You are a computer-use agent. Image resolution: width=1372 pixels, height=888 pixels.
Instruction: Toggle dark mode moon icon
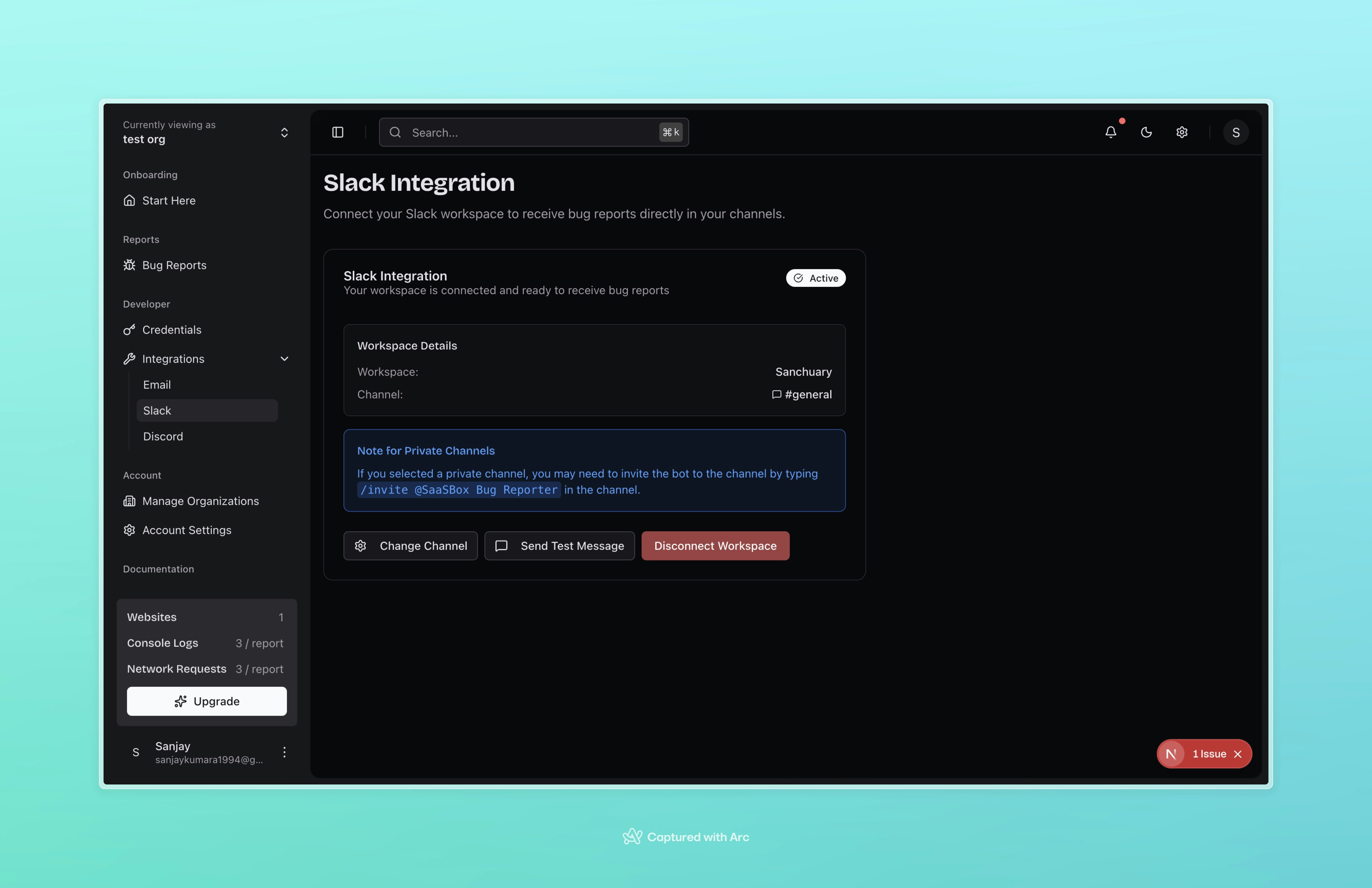(1146, 133)
